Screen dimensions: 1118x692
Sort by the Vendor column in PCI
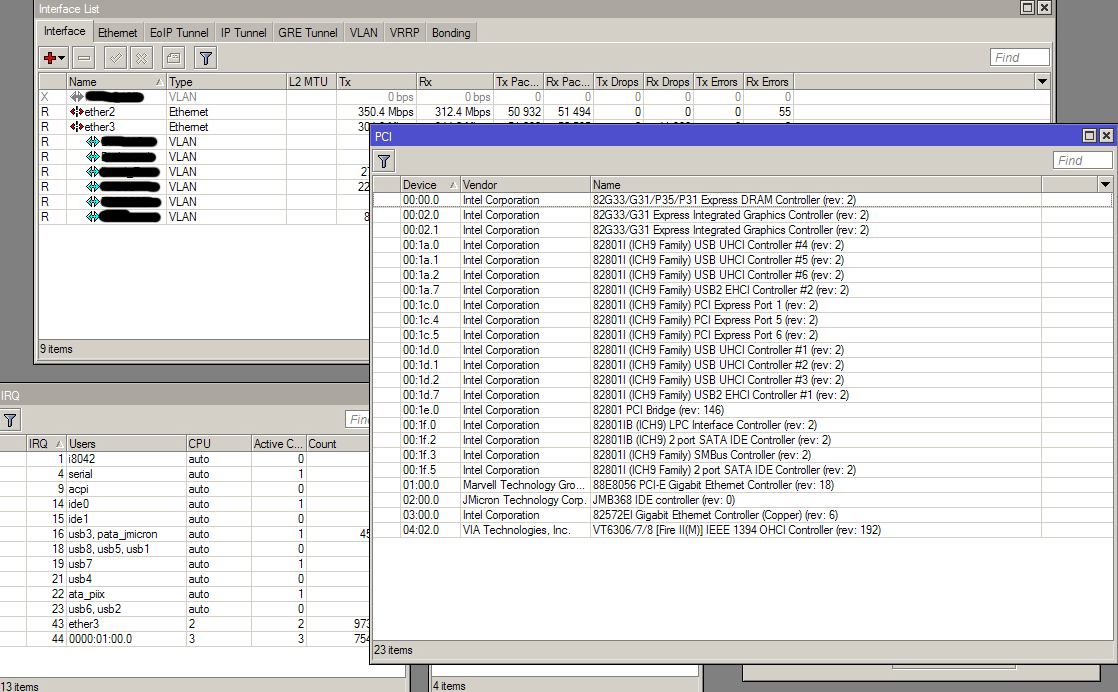(x=523, y=184)
